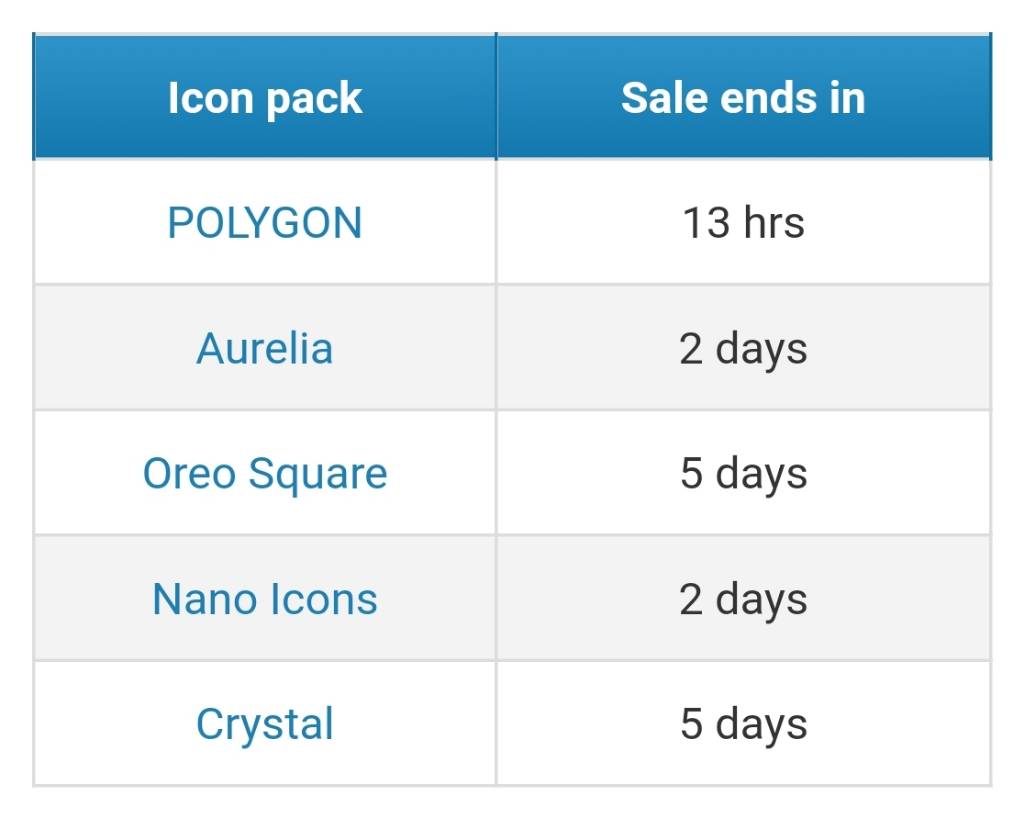
Task: Click the word 'pack' in the header
Action: tap(314, 100)
